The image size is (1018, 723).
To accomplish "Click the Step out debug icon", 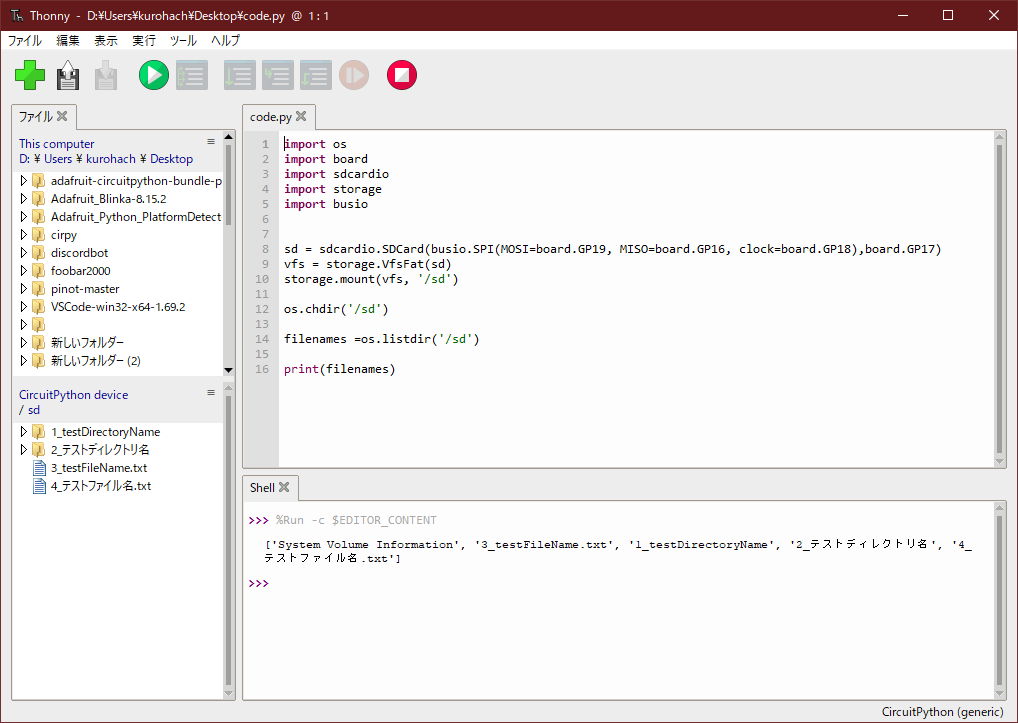I will click(x=316, y=75).
